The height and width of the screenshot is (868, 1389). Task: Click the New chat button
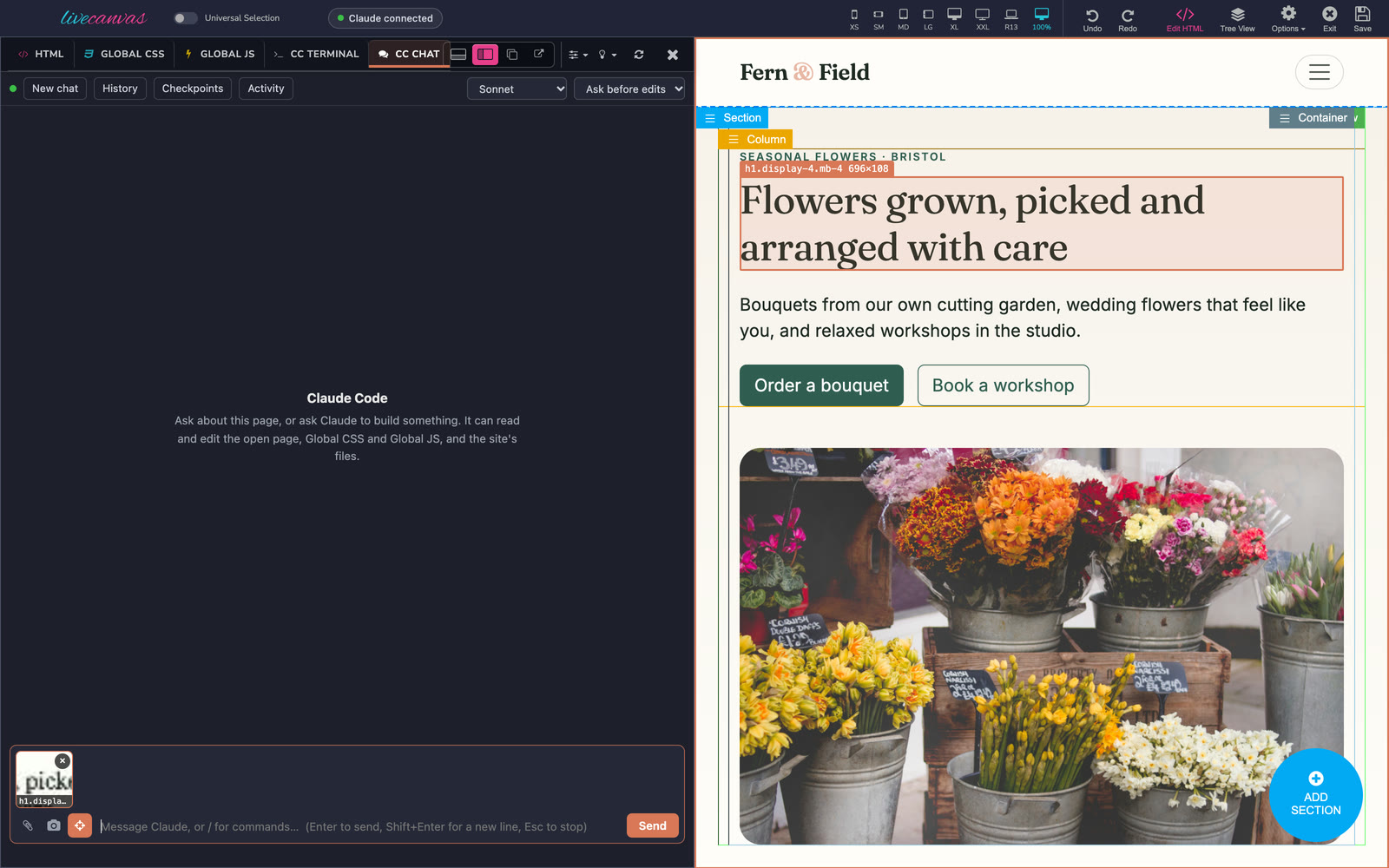point(55,89)
